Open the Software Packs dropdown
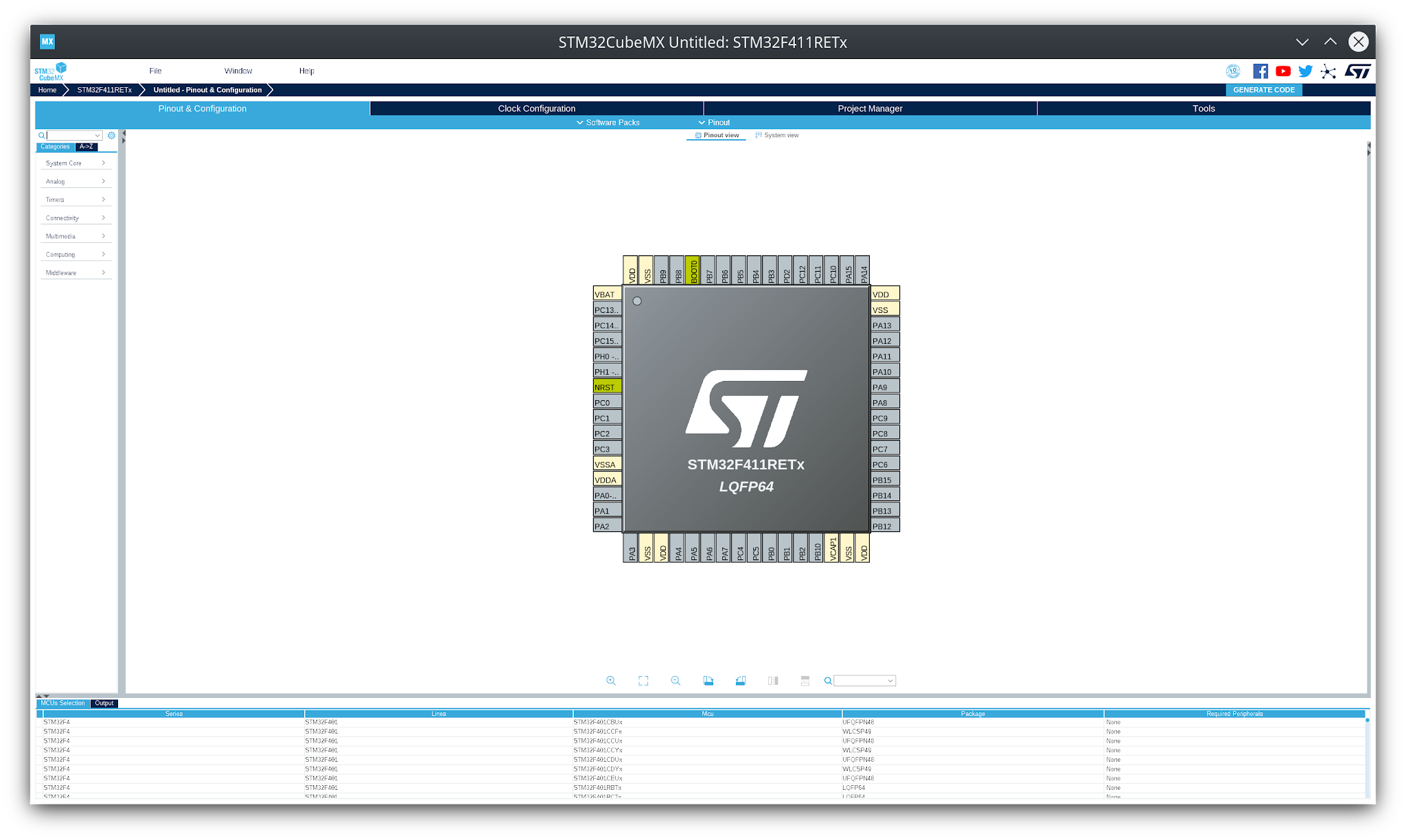 click(x=608, y=123)
